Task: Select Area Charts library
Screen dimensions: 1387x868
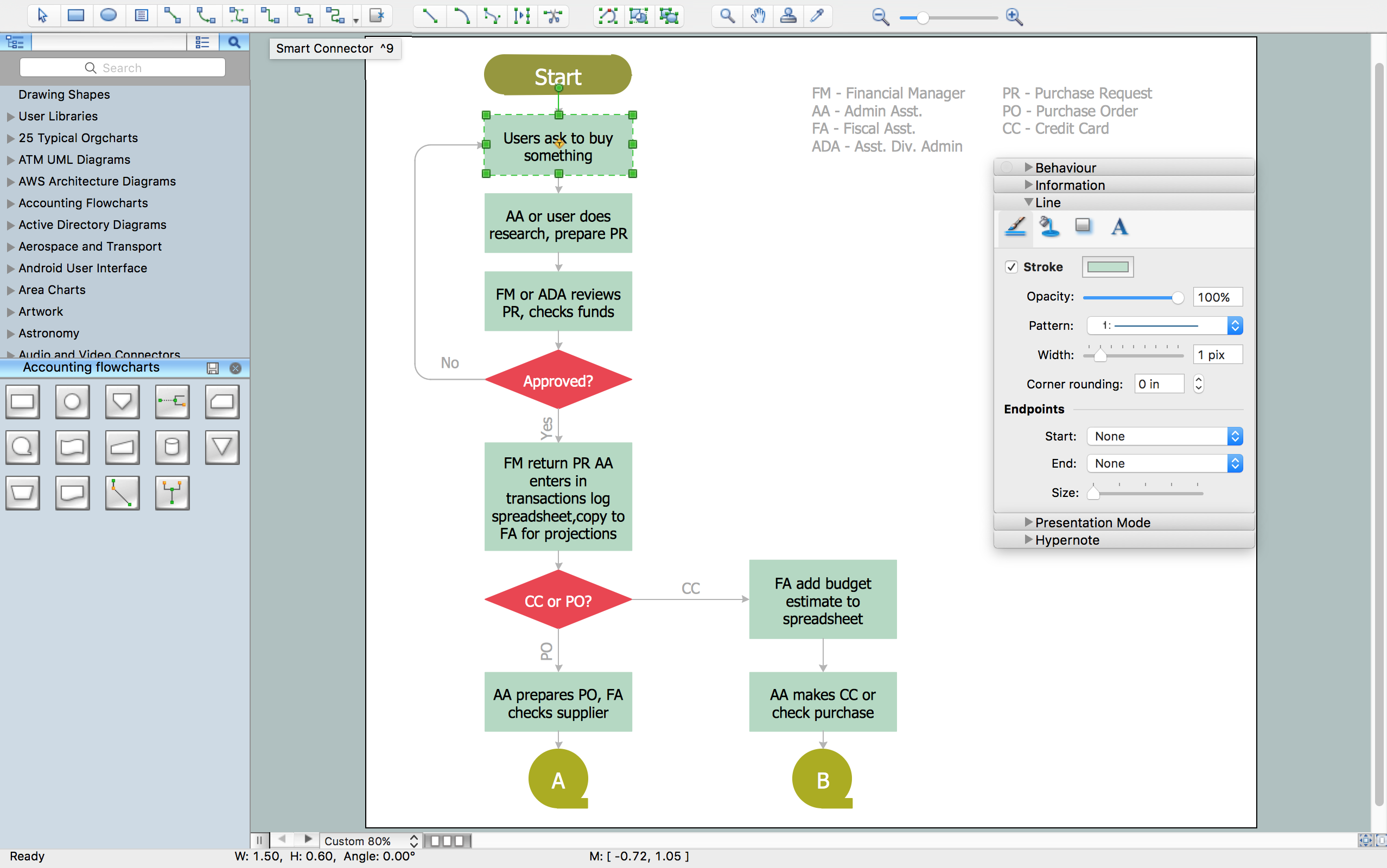Action: (x=52, y=290)
